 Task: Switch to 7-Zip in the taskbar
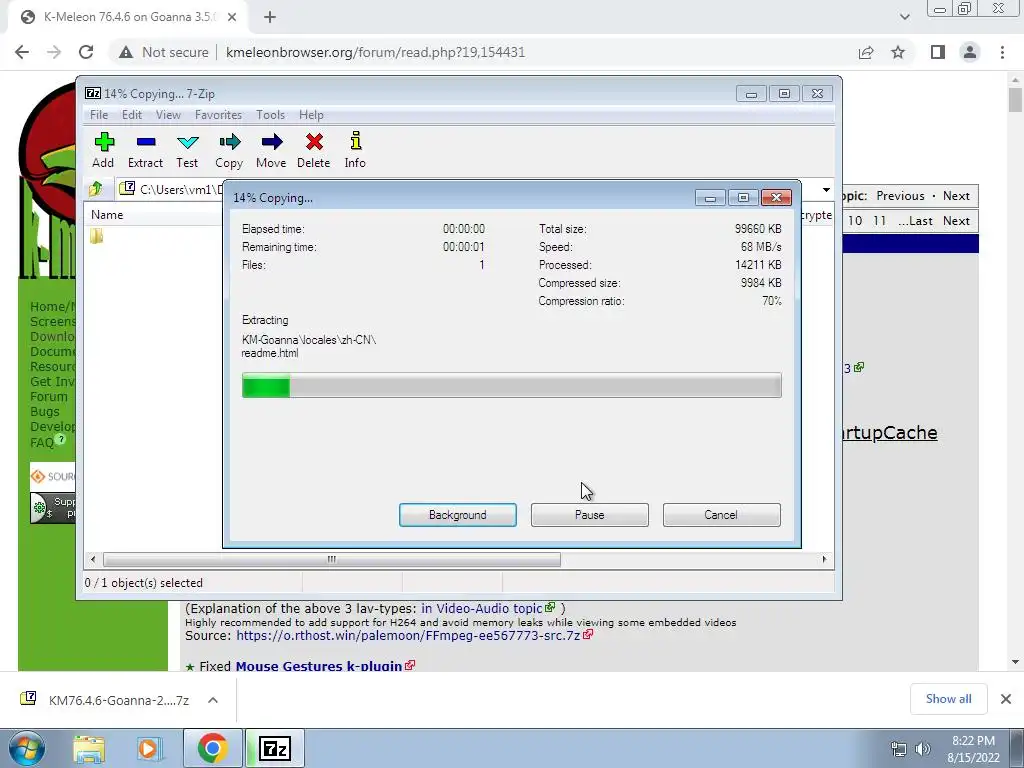pos(275,748)
